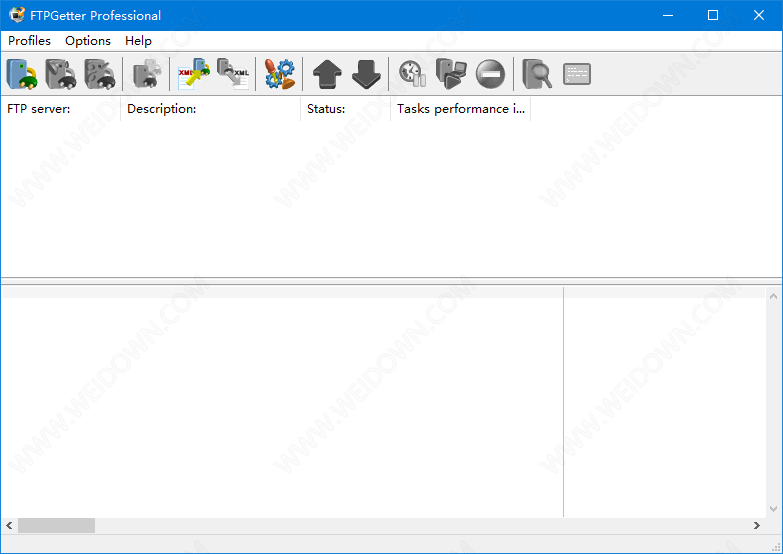Open program settings gear icon
The image size is (783, 554).
pyautogui.click(x=280, y=74)
